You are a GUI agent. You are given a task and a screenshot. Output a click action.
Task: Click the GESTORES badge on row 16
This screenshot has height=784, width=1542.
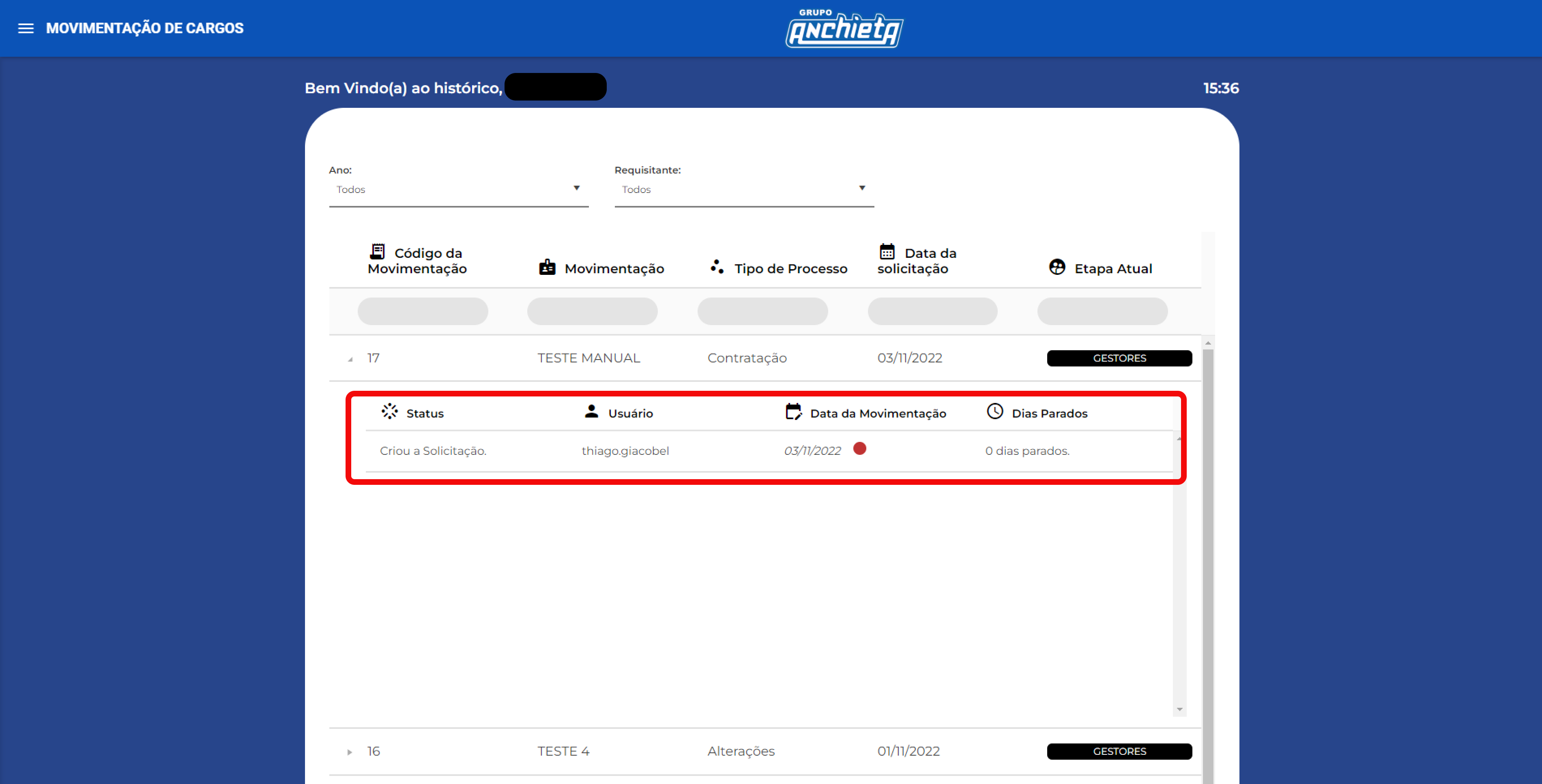1119,751
